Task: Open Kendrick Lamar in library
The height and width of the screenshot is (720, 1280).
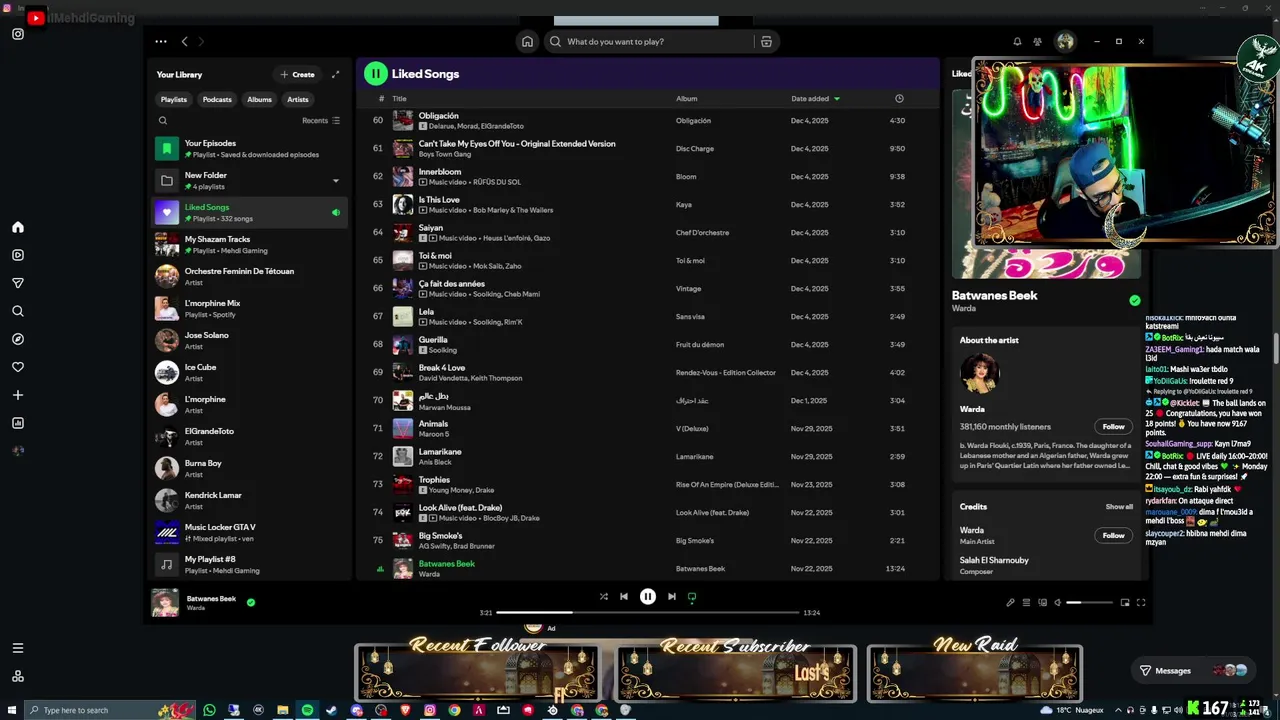Action: click(x=250, y=501)
